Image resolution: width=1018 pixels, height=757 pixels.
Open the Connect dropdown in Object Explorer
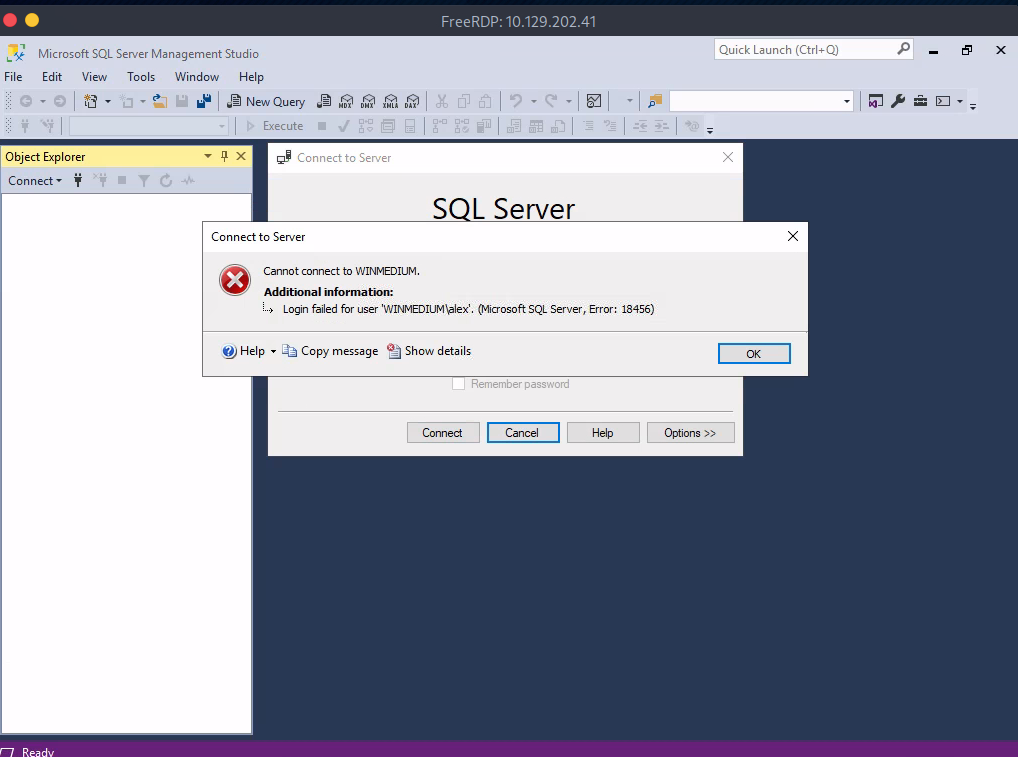click(x=35, y=180)
